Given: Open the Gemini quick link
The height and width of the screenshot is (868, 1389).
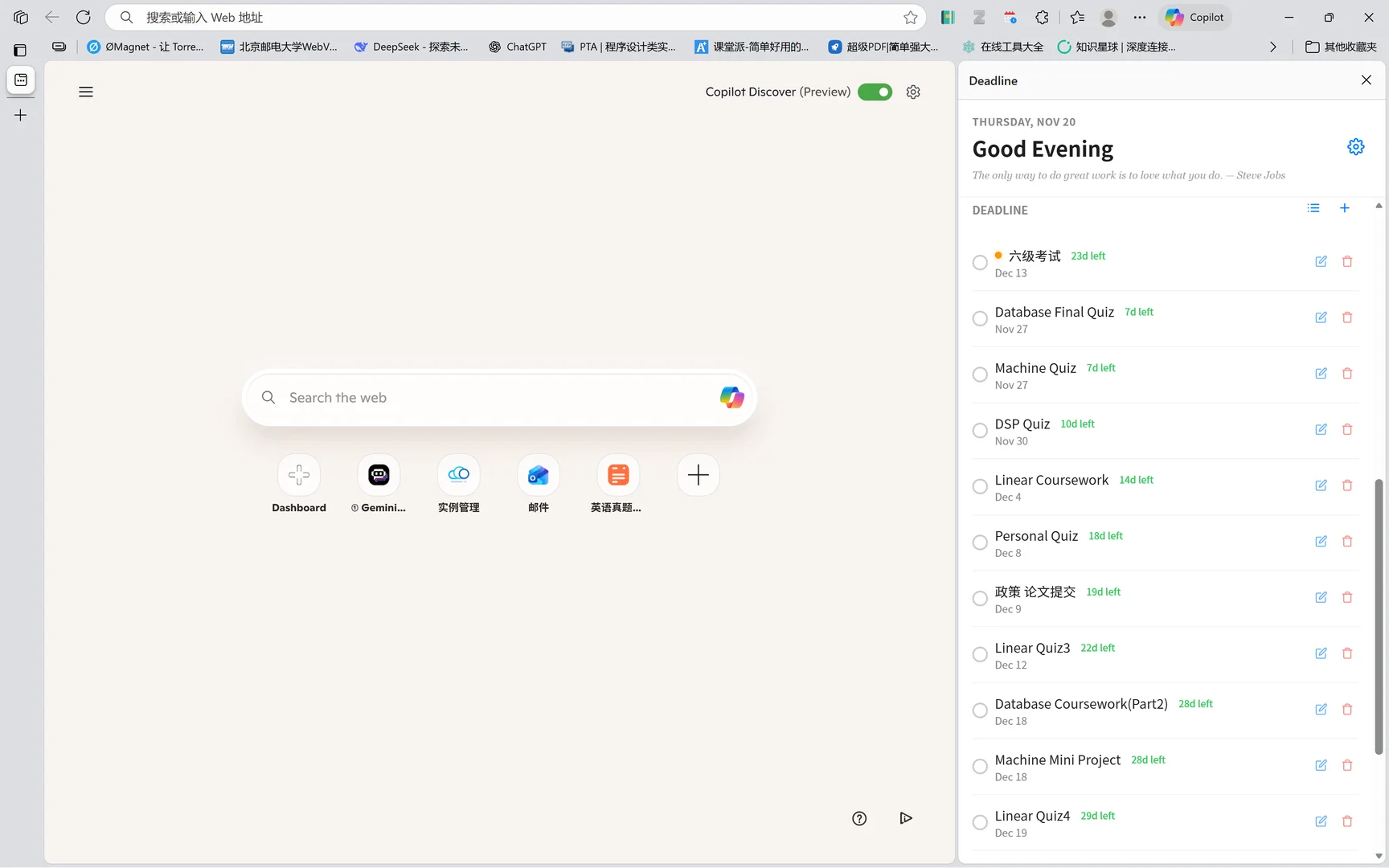Looking at the screenshot, I should pos(379,484).
